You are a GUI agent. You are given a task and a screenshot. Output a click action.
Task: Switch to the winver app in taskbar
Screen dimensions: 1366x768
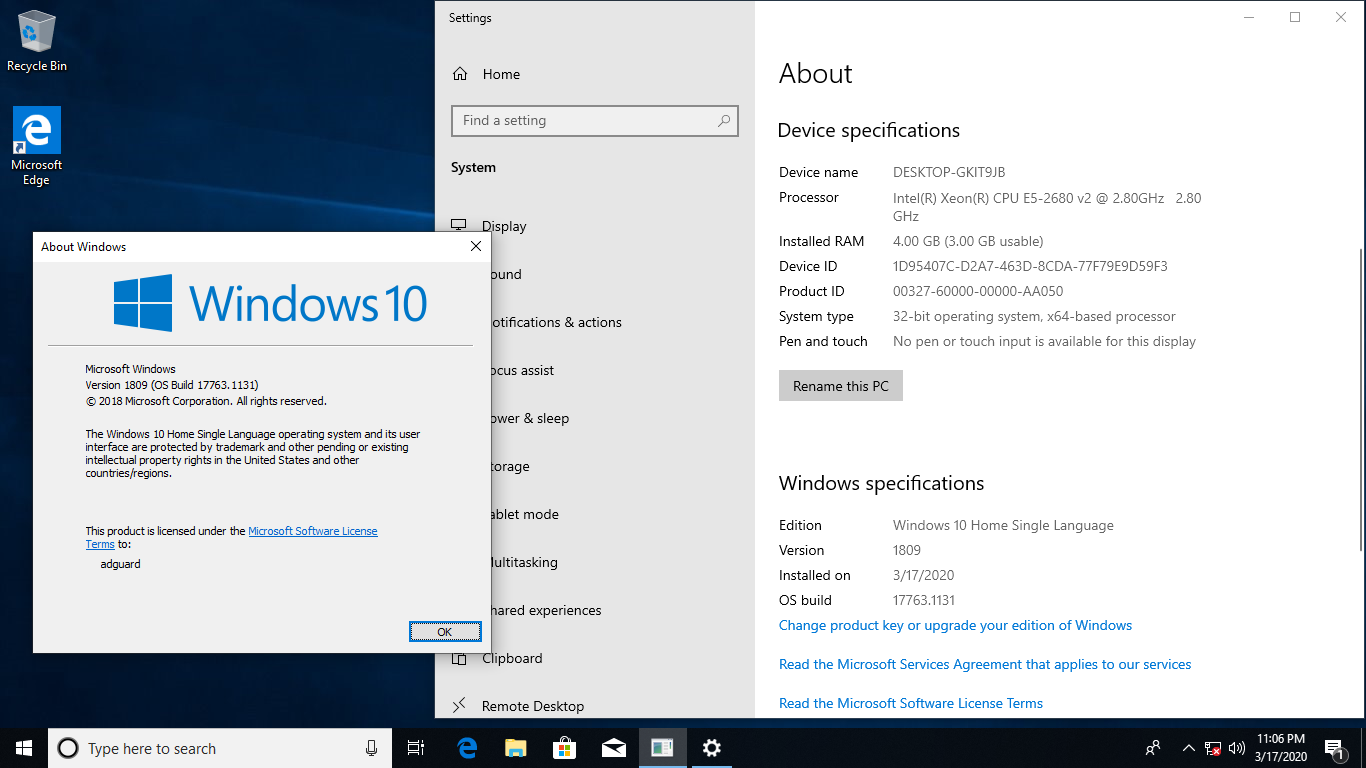click(662, 748)
